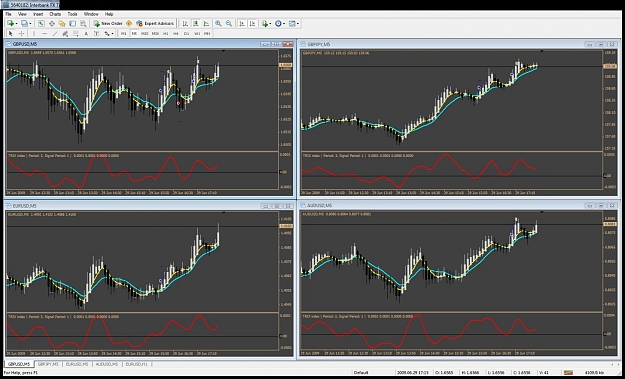Expand the New Chart dropdown arrow
625x379 pixels.
[16, 24]
